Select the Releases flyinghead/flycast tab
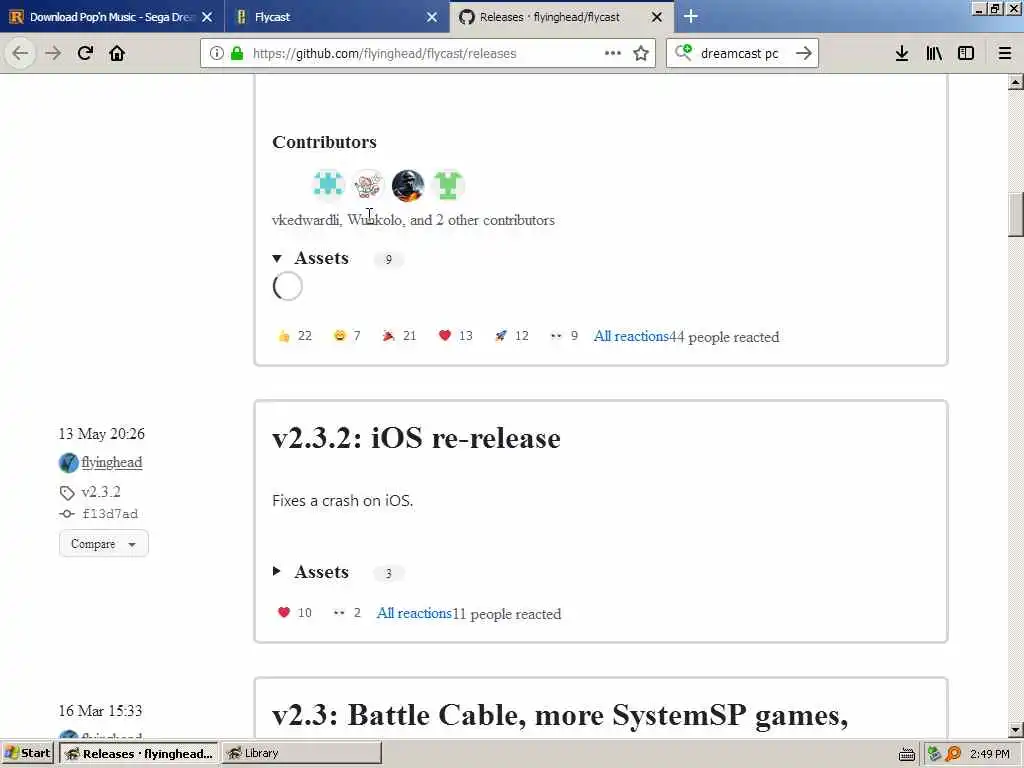The width and height of the screenshot is (1024, 768). tap(562, 17)
